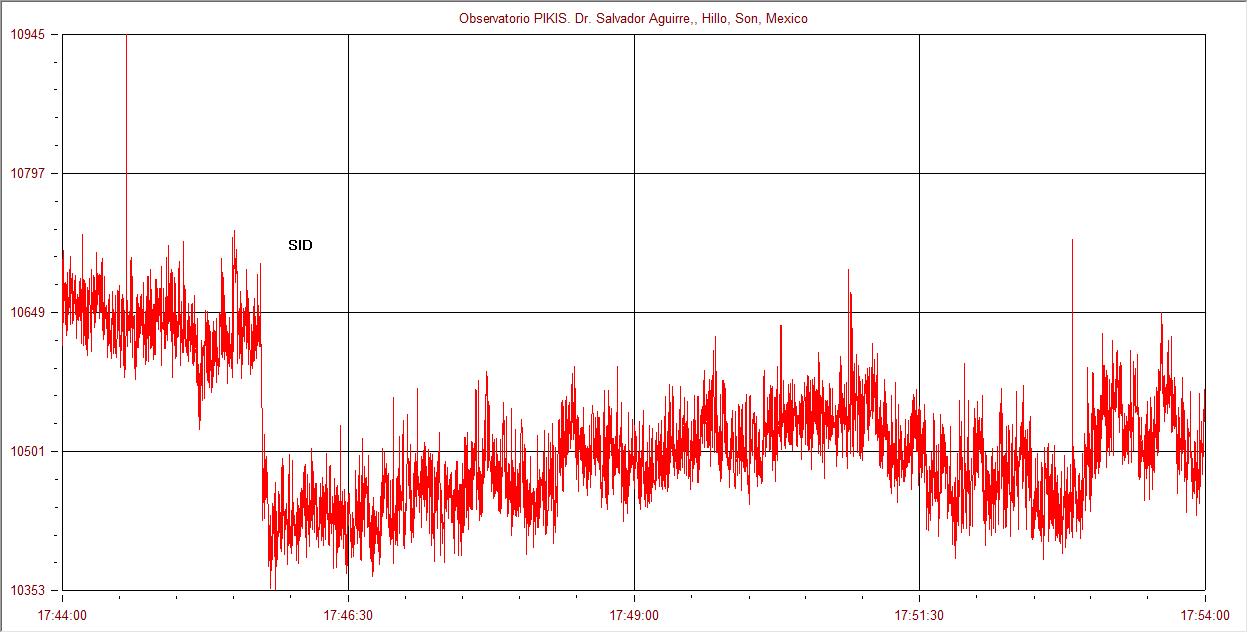Screen dimensions: 1248x633
Task: Click the 17:44:00 time label
Action: pyautogui.click(x=62, y=613)
